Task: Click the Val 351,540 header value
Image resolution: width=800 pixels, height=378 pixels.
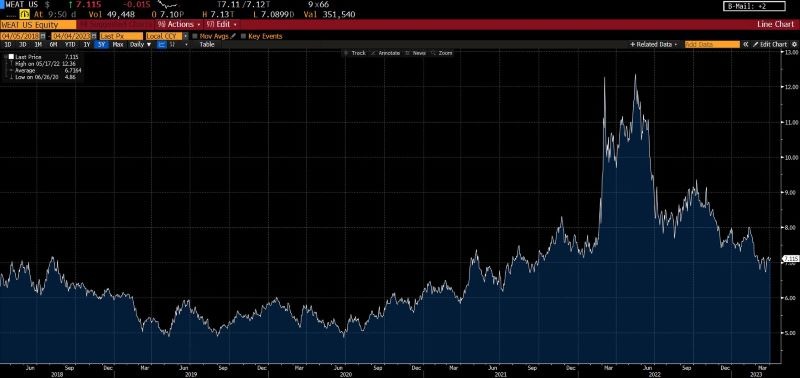Action: pos(329,14)
